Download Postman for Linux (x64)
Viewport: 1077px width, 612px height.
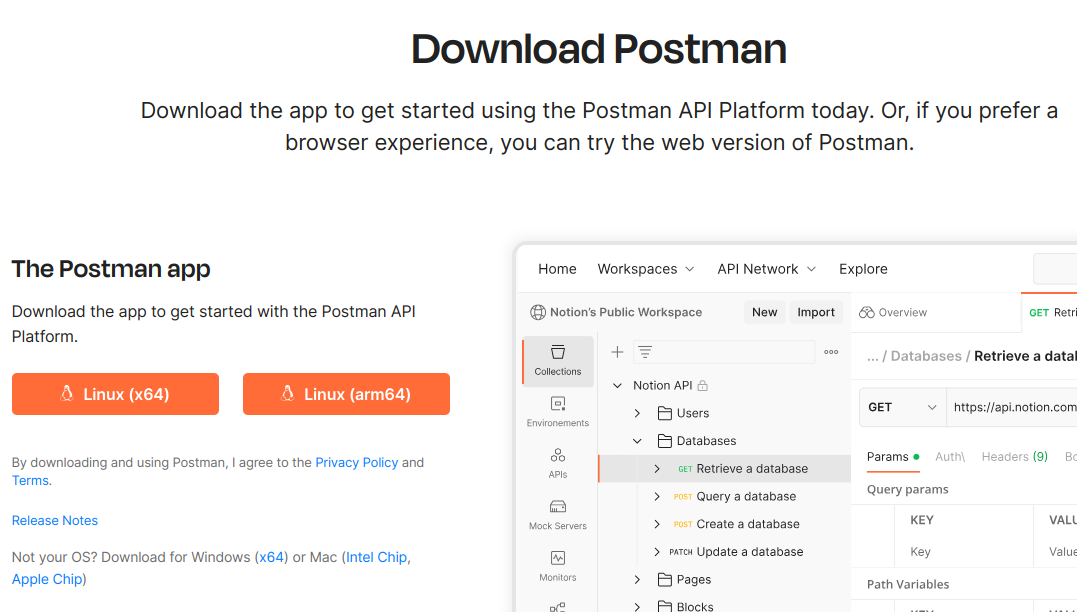click(x=115, y=394)
